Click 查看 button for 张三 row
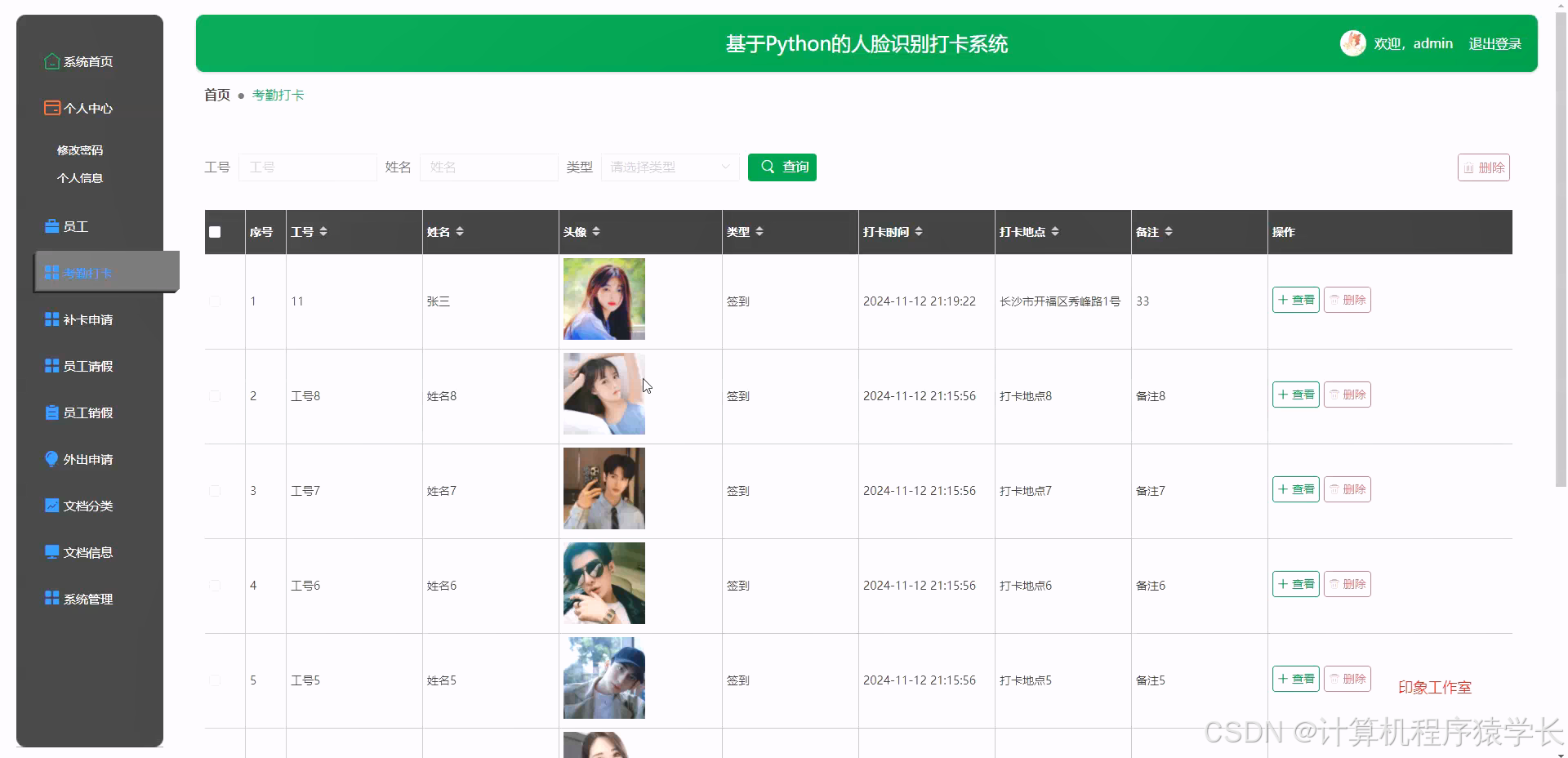Viewport: 1568px width, 758px height. click(x=1295, y=300)
